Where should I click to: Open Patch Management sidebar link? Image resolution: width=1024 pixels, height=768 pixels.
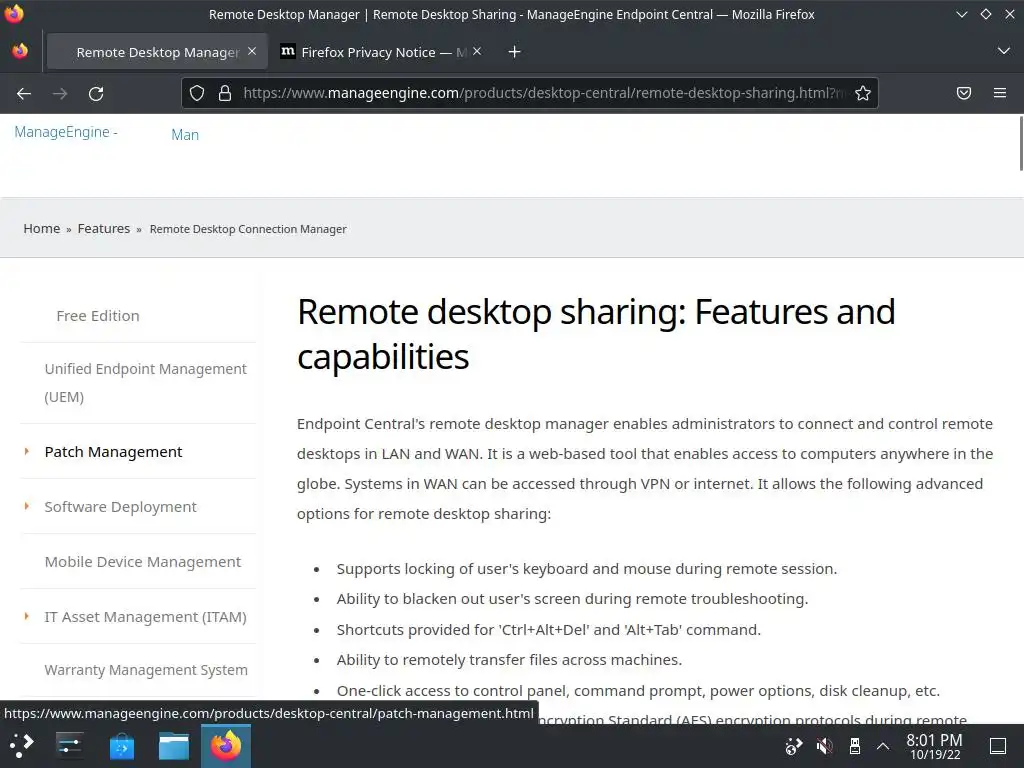click(114, 452)
